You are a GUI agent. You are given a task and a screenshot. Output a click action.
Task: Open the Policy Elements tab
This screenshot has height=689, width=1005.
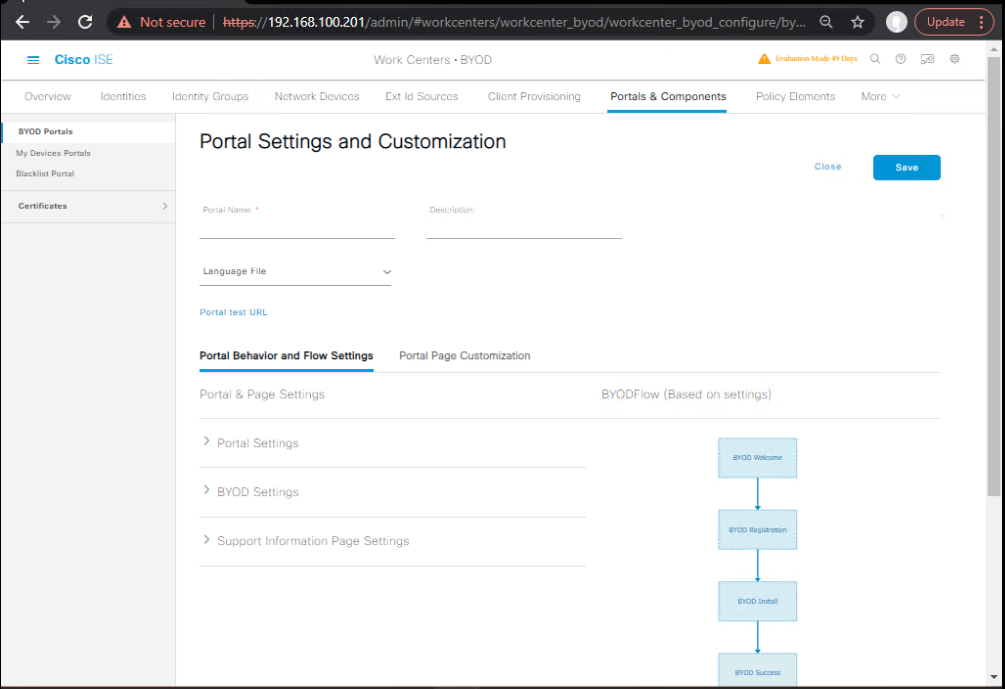(x=795, y=96)
